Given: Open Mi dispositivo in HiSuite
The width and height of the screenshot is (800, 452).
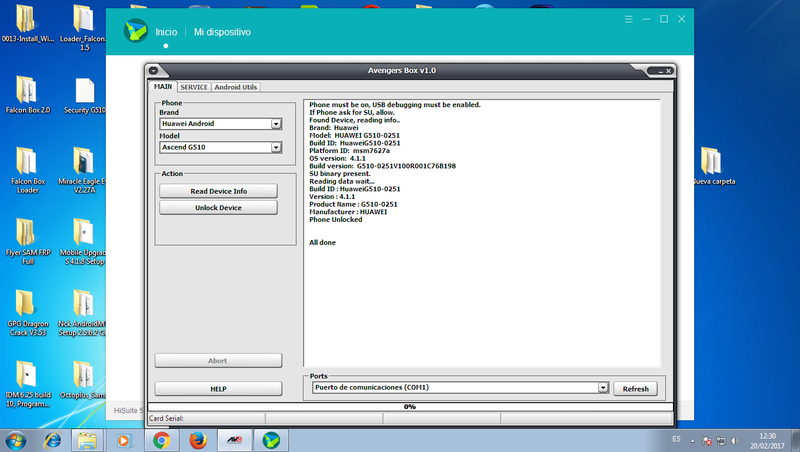Looking at the screenshot, I should click(x=222, y=32).
